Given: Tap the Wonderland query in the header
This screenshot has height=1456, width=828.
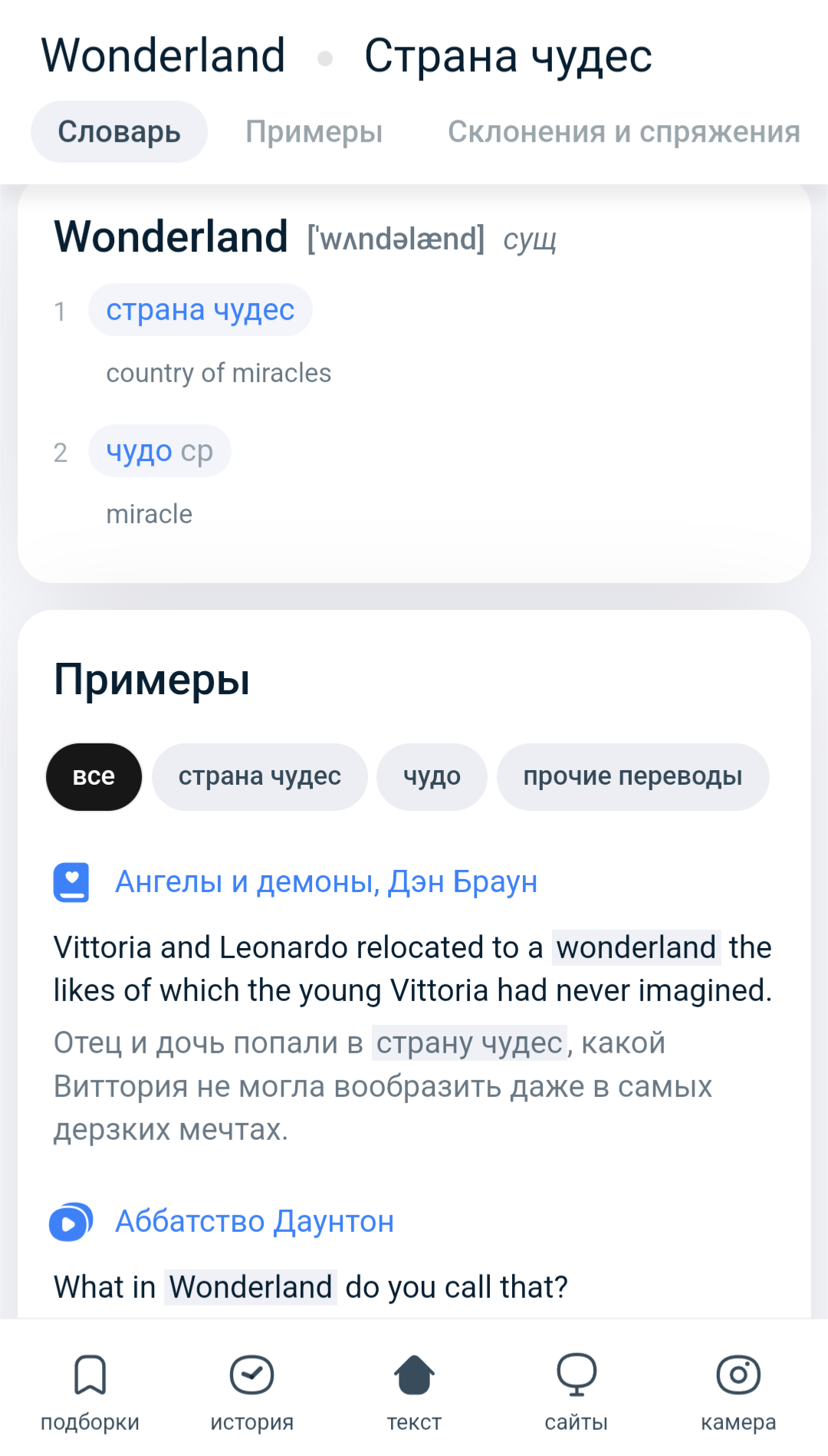Looking at the screenshot, I should pos(163,56).
